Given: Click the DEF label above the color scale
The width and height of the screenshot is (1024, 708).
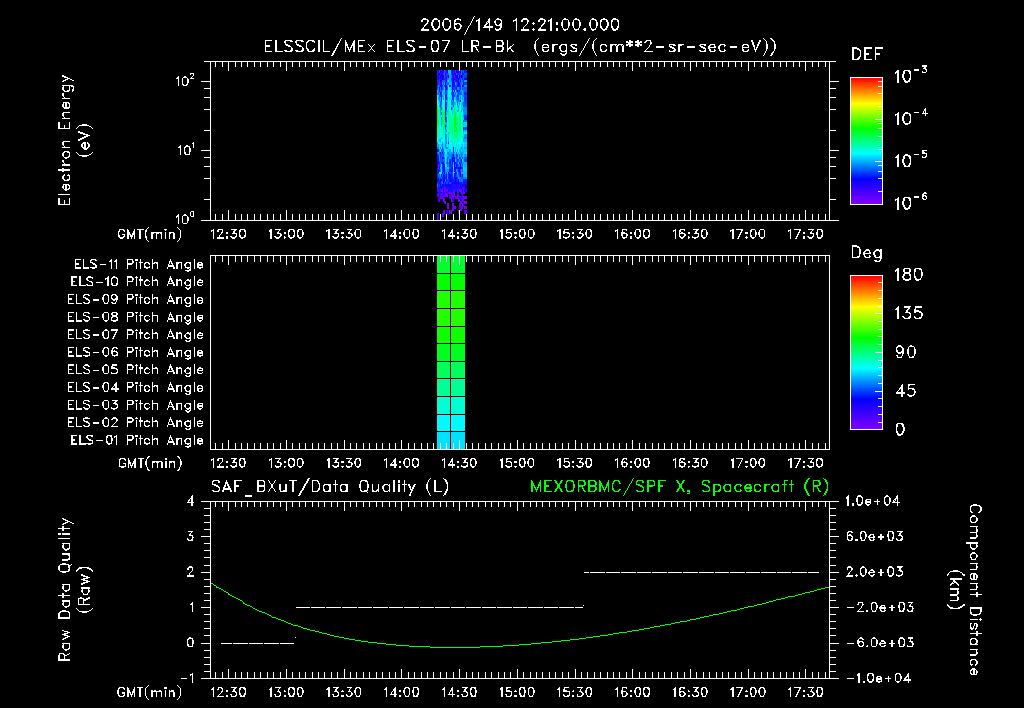Looking at the screenshot, I should click(x=867, y=55).
